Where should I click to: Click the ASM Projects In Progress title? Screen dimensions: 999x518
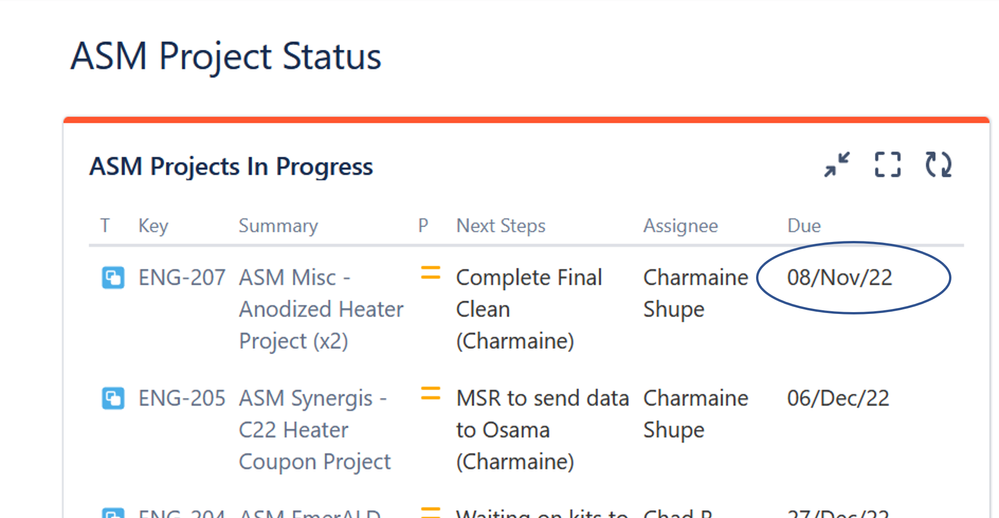231,167
